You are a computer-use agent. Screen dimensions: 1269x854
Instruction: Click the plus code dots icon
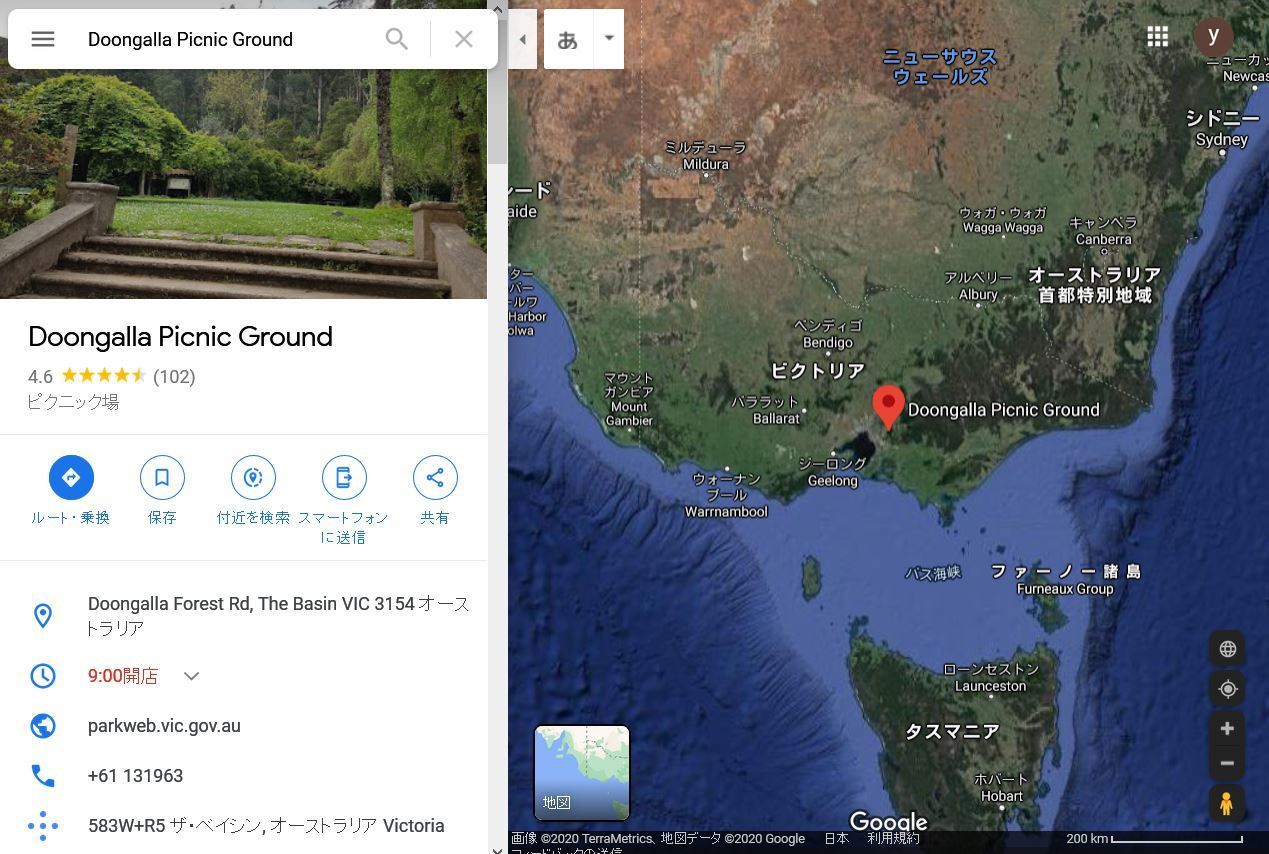(43, 826)
